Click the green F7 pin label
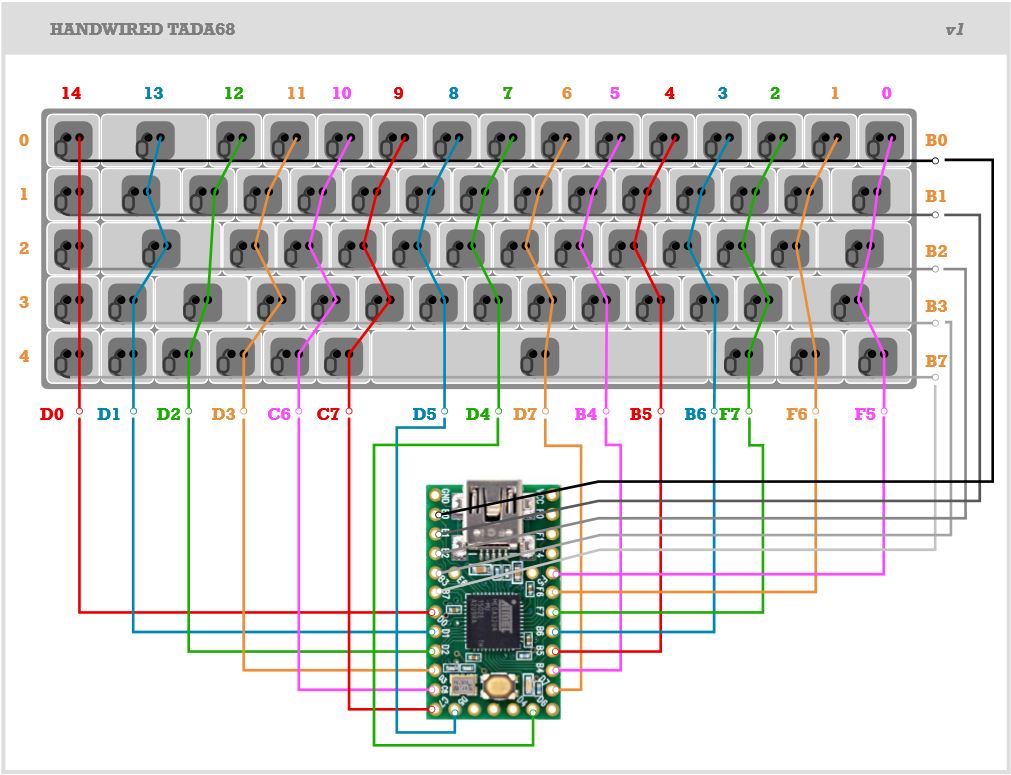This screenshot has height=775, width=1011. [730, 413]
